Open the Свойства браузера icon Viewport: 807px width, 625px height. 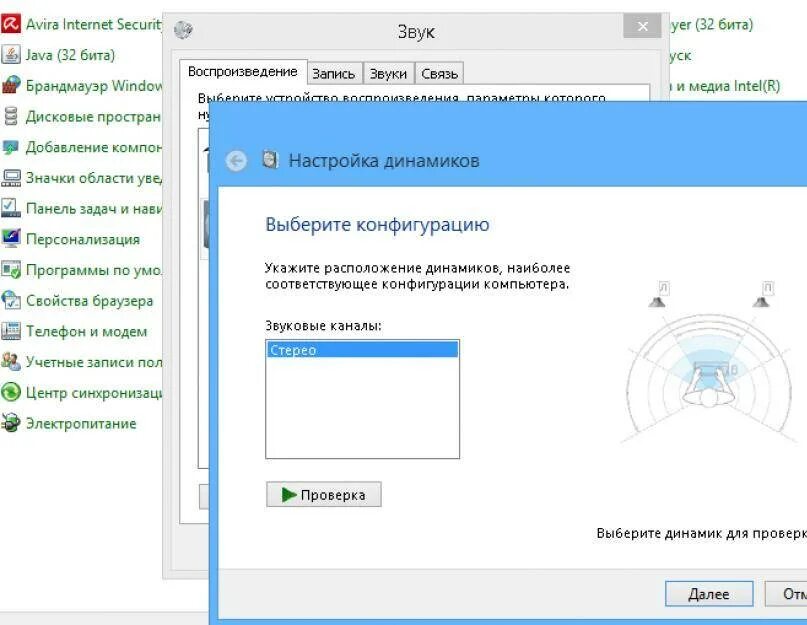(x=11, y=300)
